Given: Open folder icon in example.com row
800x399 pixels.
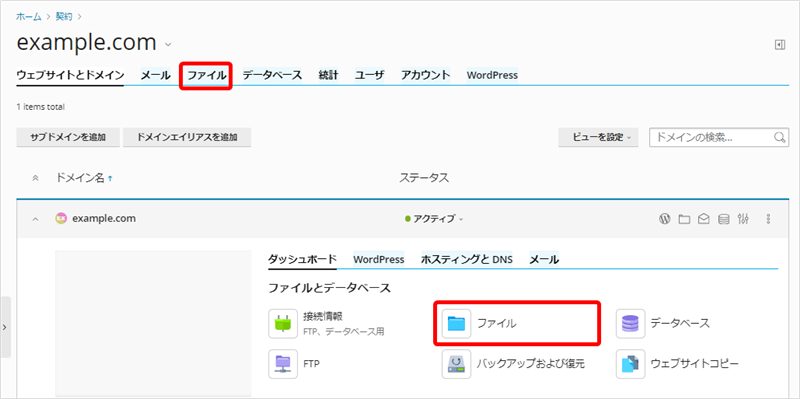Looking at the screenshot, I should pyautogui.click(x=684, y=219).
